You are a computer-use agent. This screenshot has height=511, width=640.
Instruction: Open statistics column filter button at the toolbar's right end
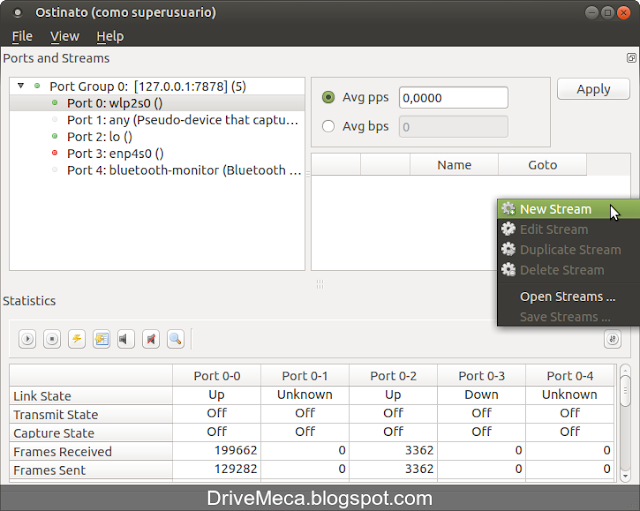click(613, 339)
